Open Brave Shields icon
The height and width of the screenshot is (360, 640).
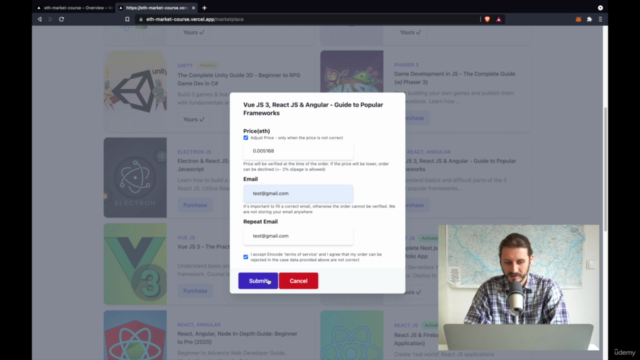coord(487,19)
